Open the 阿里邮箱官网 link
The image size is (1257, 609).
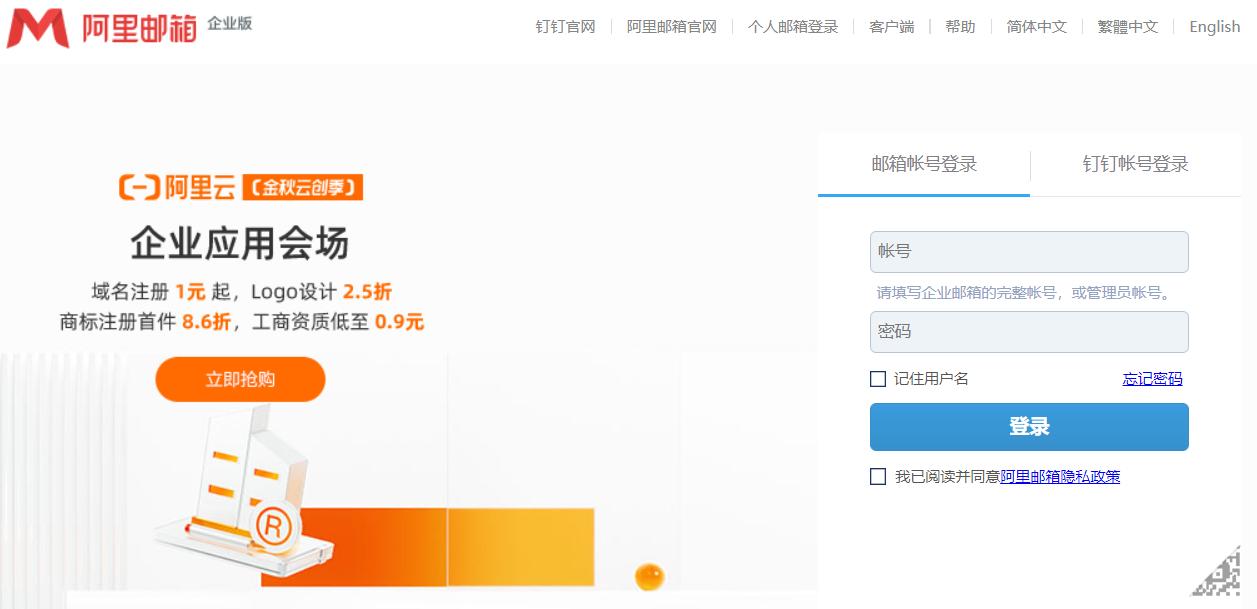click(671, 27)
